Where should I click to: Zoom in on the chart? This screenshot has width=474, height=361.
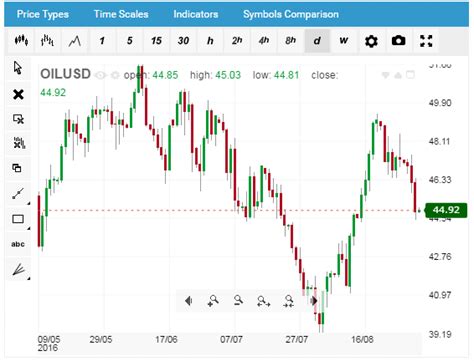click(x=213, y=301)
